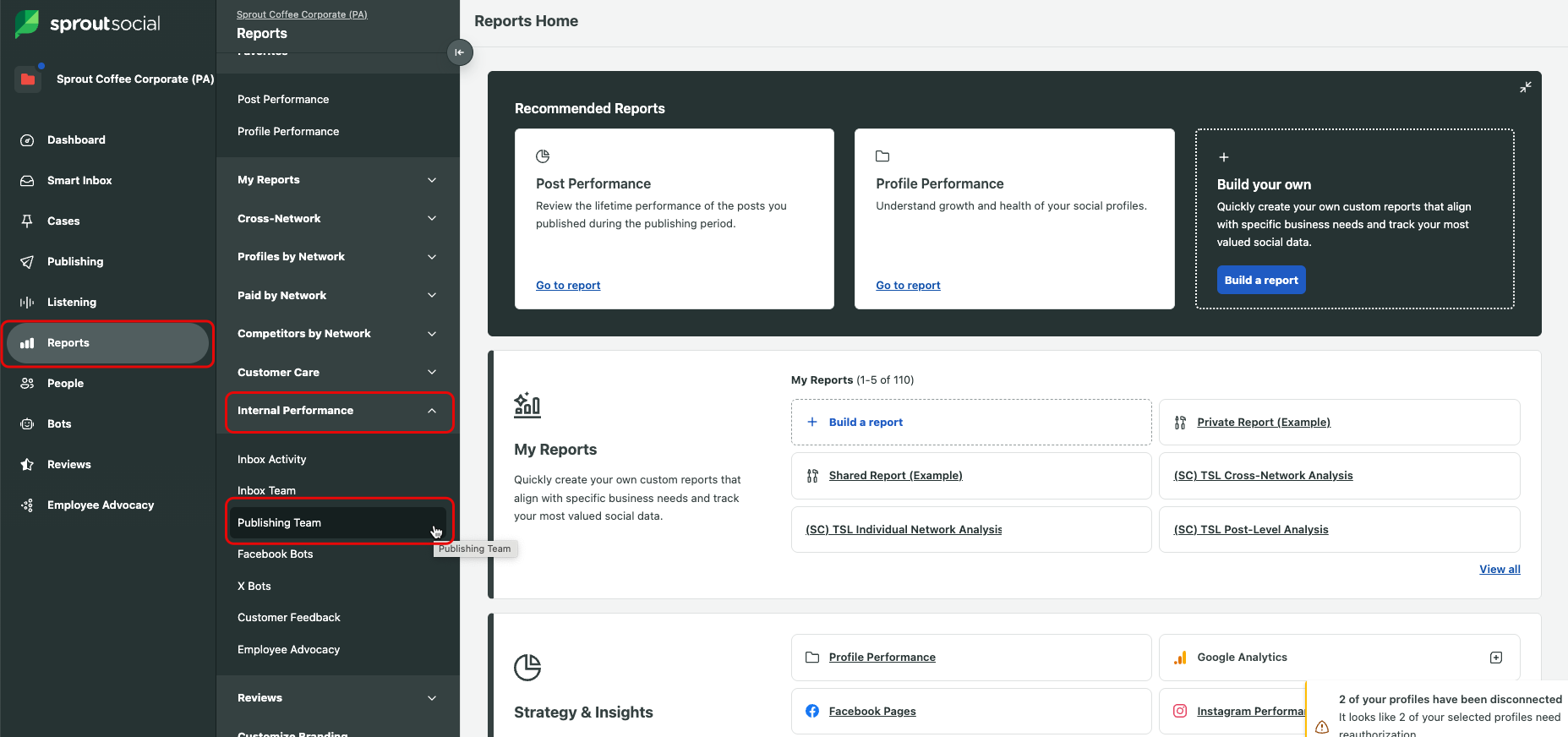Expand the Customer Care section
This screenshot has width=1568, height=737.
[x=432, y=372]
